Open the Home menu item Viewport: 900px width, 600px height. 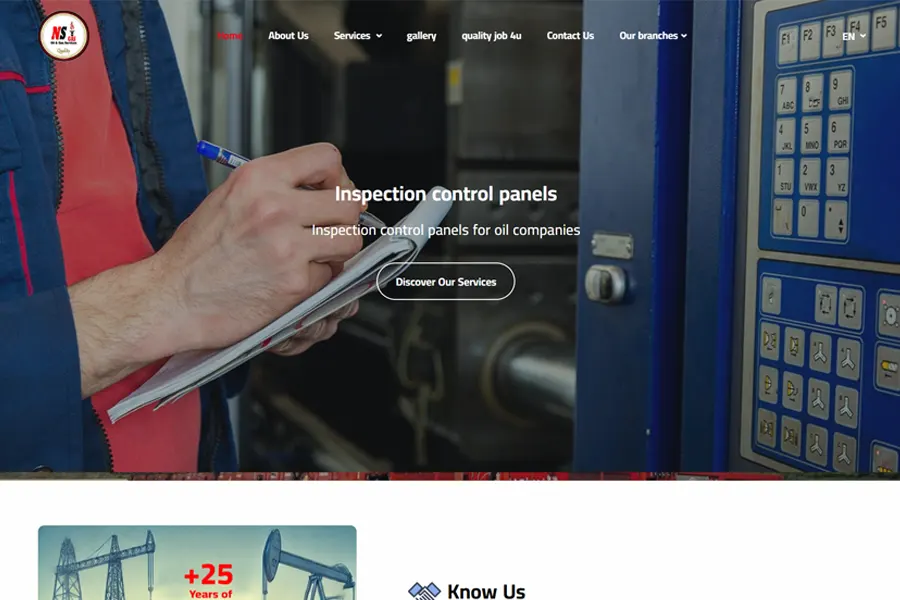pos(230,36)
